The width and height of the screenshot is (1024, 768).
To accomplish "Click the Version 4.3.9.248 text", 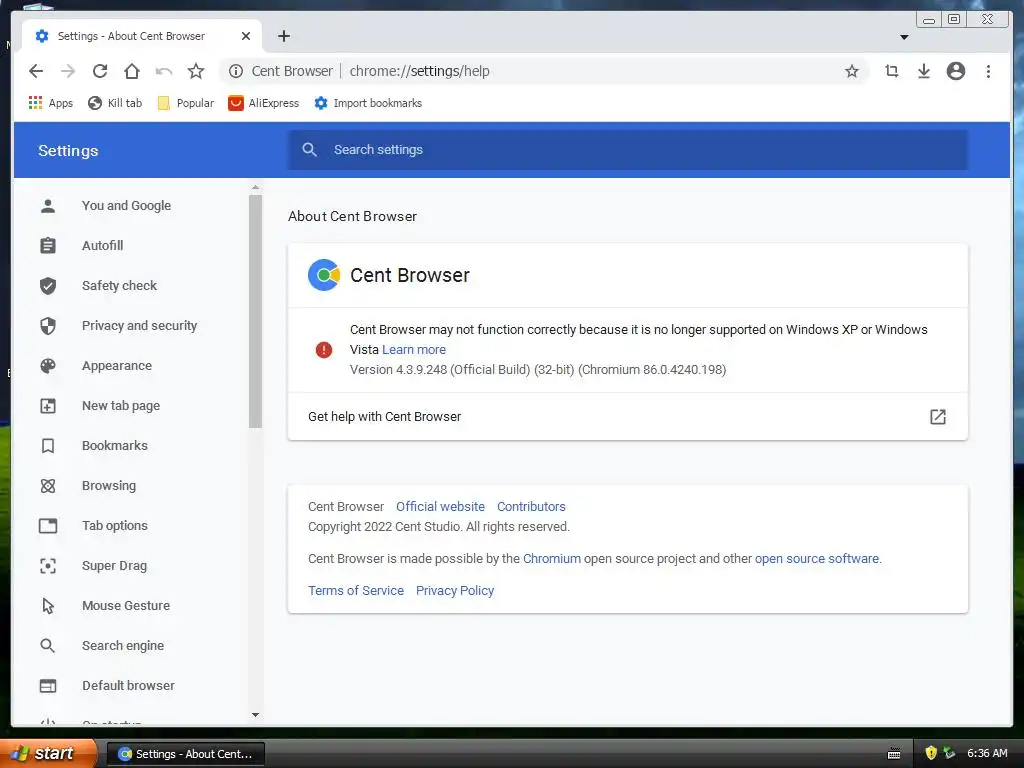I will [x=538, y=370].
